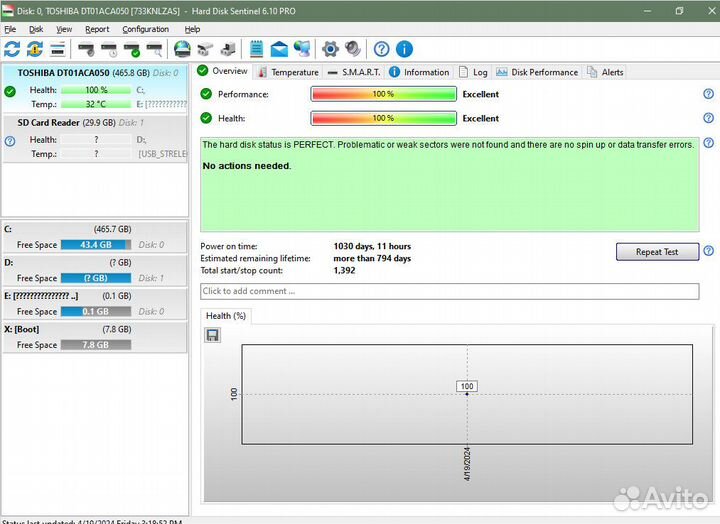720x524 pixels.
Task: Select the Health (%) graph tab
Action: [225, 316]
